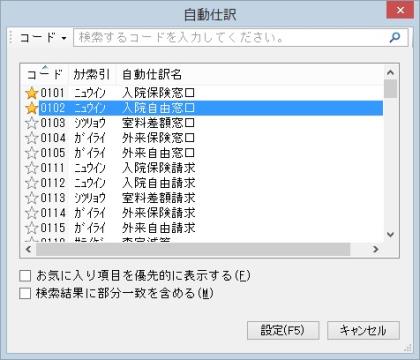Sort by コード column header
The height and width of the screenshot is (360, 420).
click(x=45, y=74)
